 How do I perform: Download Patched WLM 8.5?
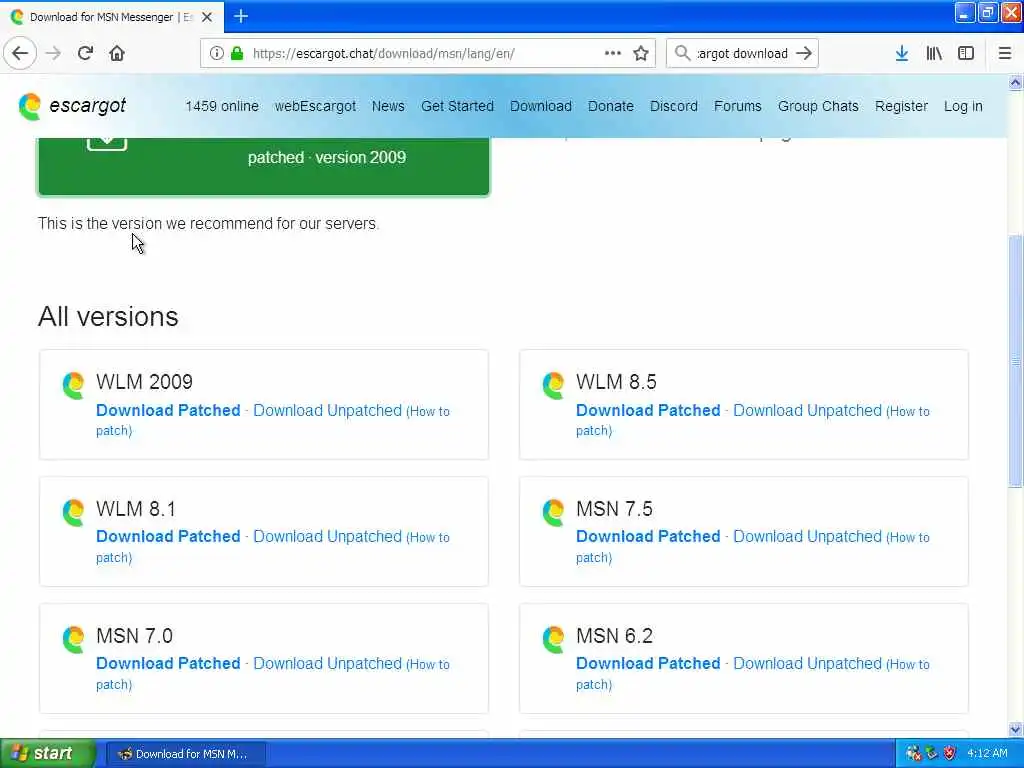(648, 411)
